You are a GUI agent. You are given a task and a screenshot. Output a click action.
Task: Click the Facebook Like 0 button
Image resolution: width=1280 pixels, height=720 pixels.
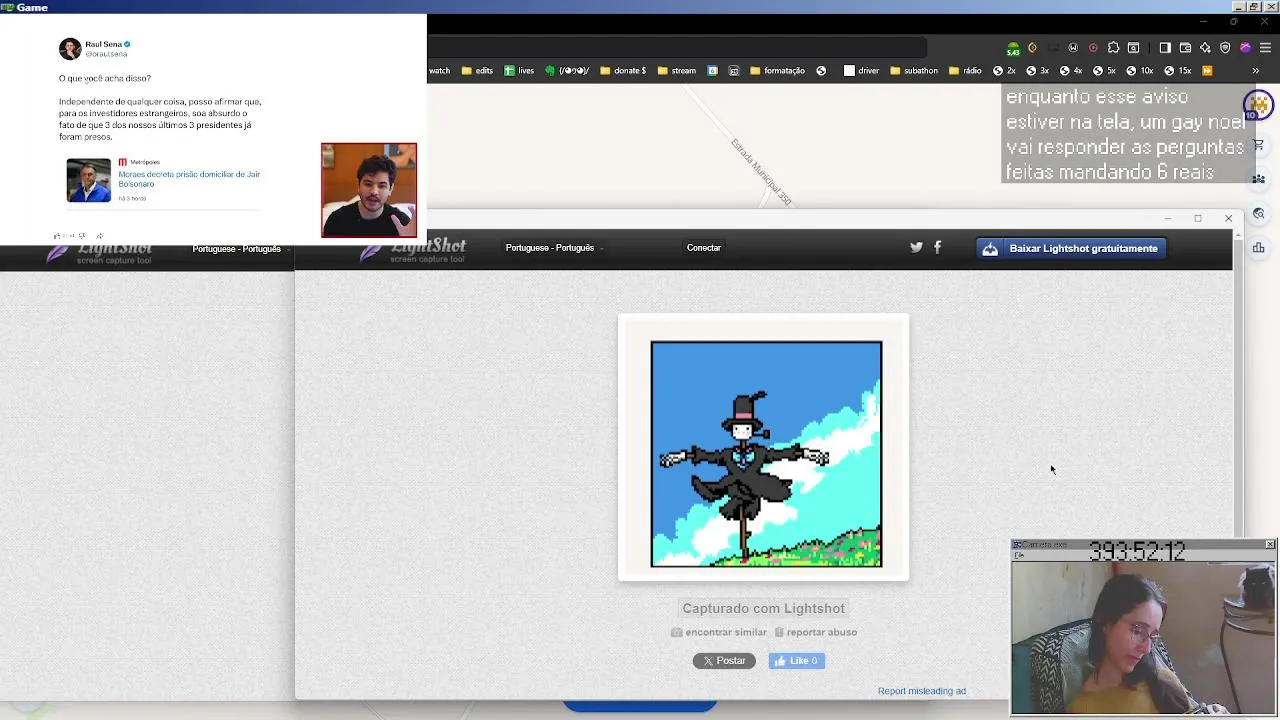797,661
